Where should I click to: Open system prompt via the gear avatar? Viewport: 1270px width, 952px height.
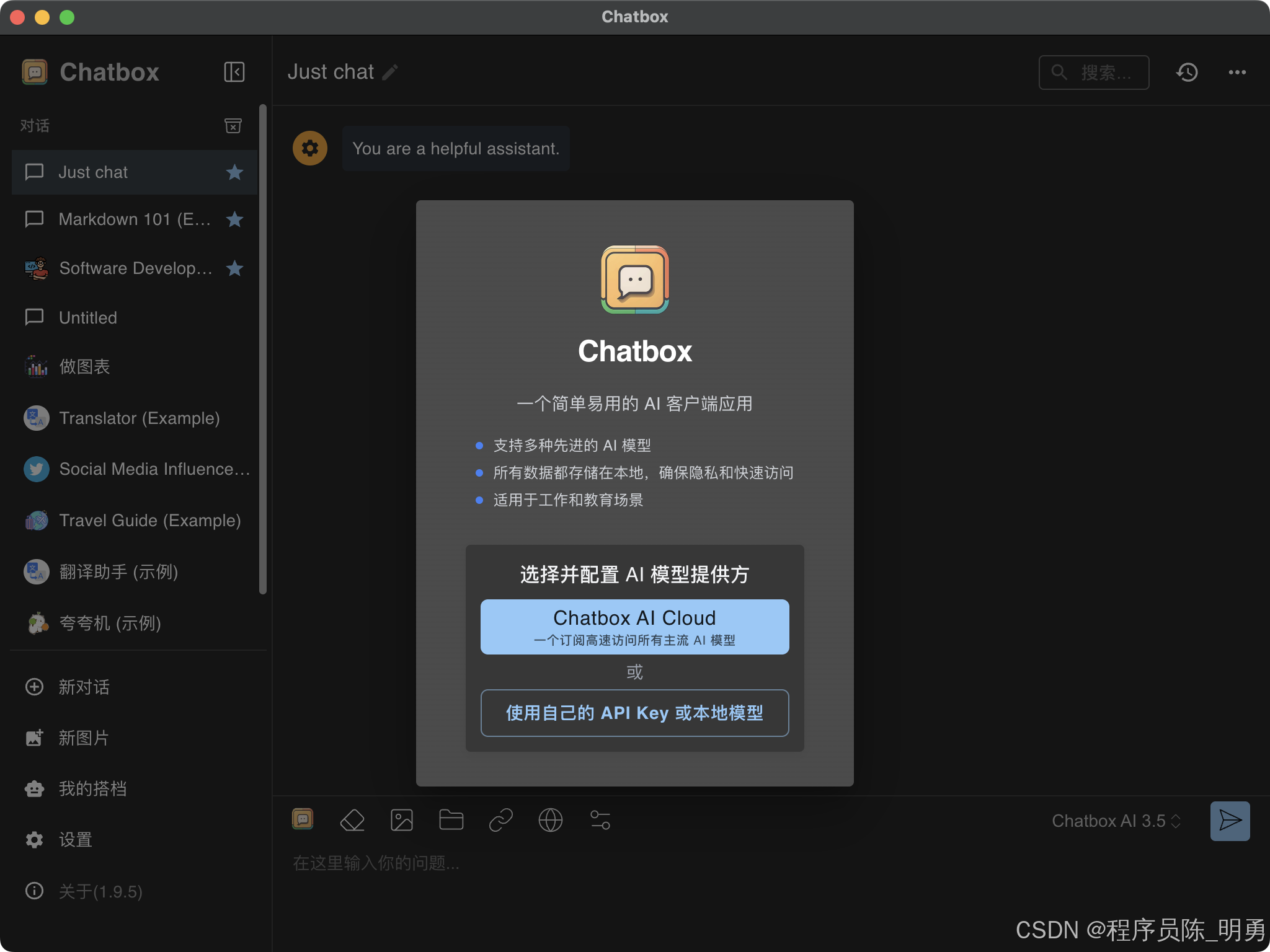coord(309,148)
